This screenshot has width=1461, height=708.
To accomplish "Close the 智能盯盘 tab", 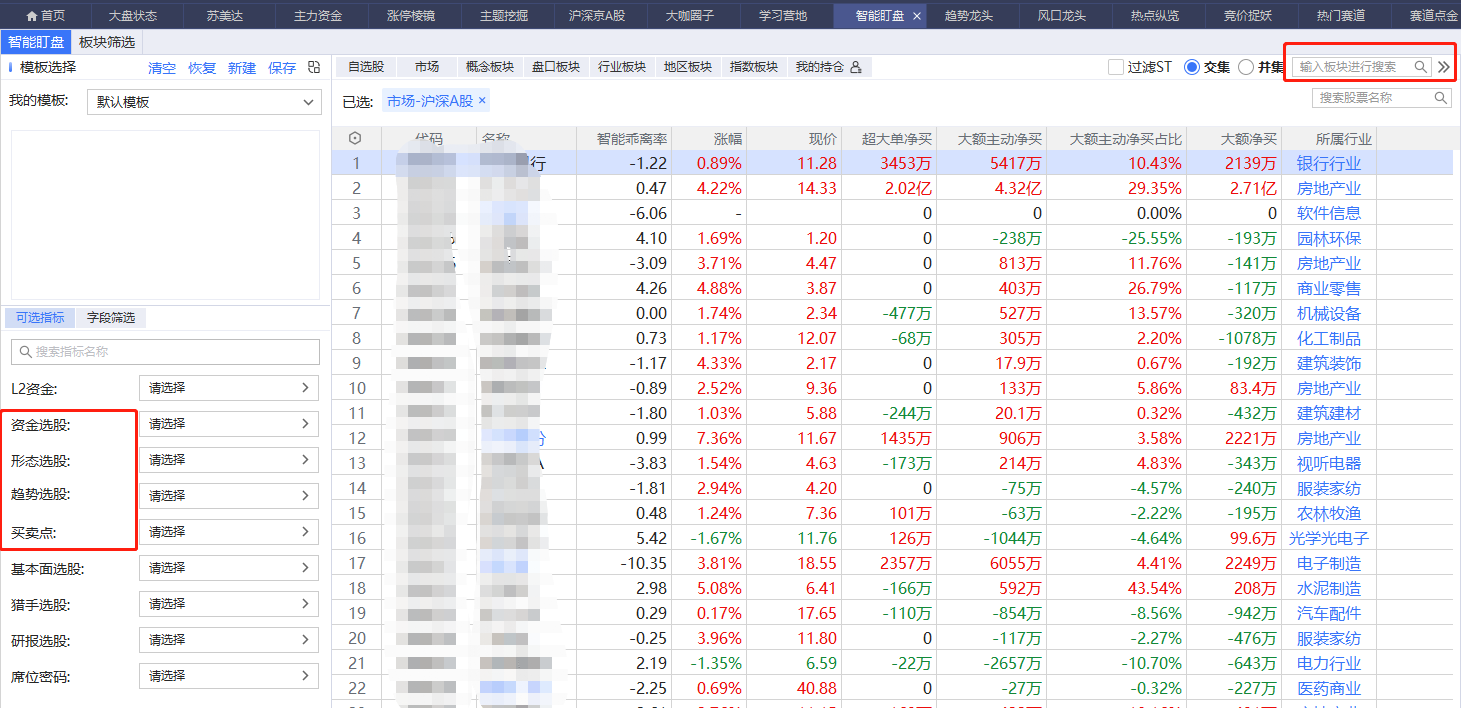I will tap(918, 16).
